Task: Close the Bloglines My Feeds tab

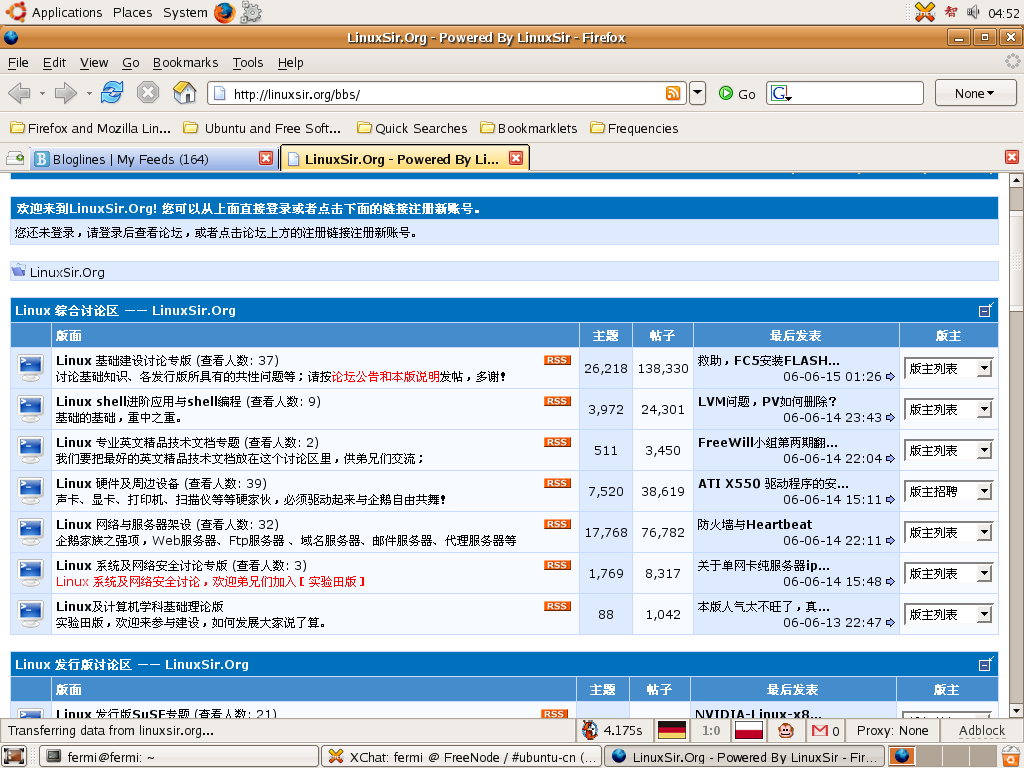Action: click(266, 159)
